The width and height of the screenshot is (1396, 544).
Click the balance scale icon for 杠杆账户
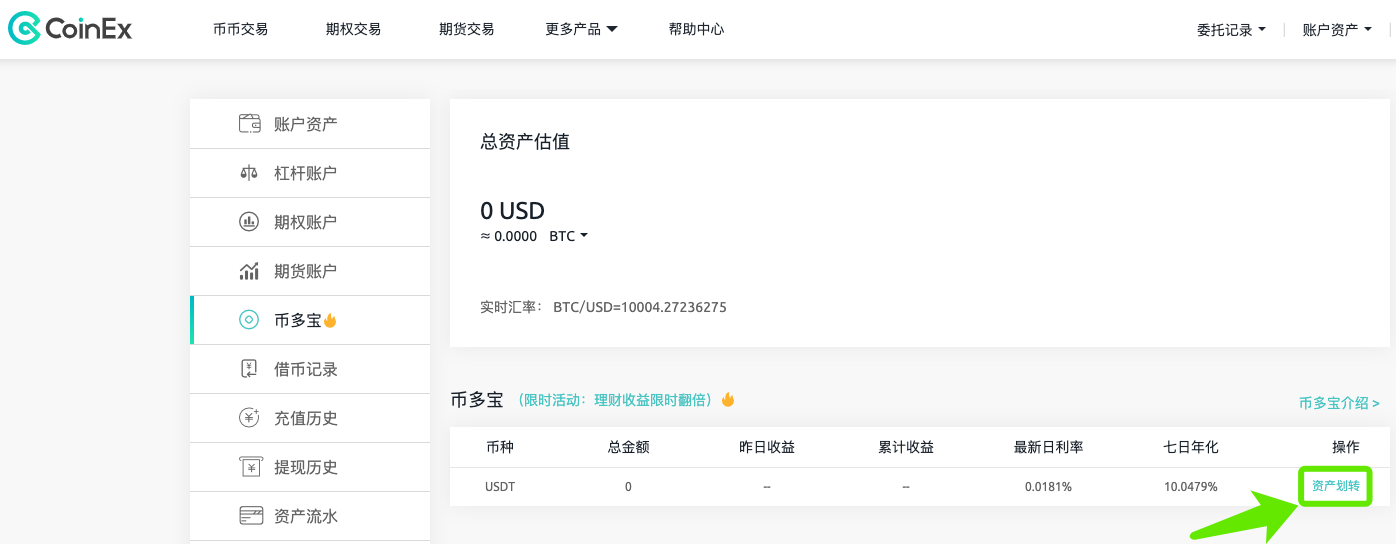[x=250, y=173]
